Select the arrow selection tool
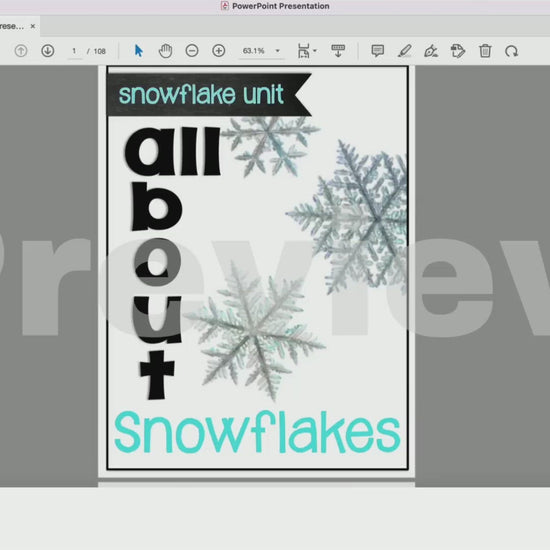The image size is (550, 550). (139, 51)
